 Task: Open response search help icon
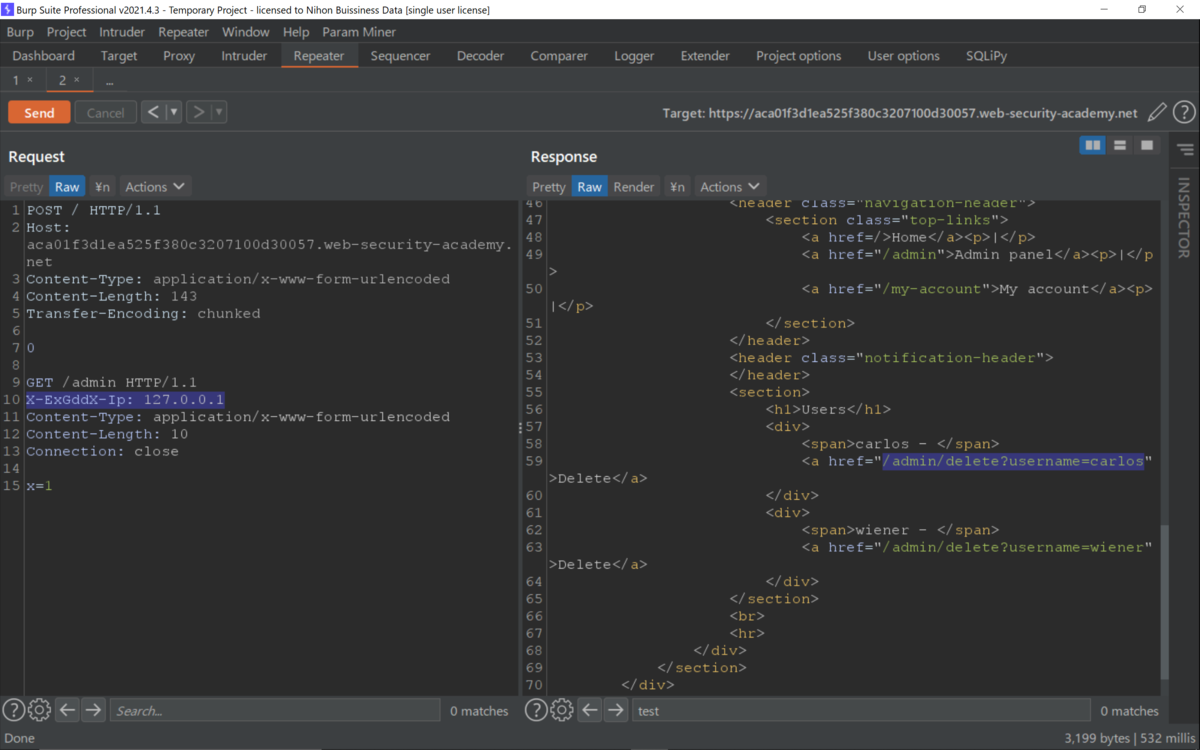pyautogui.click(x=536, y=710)
